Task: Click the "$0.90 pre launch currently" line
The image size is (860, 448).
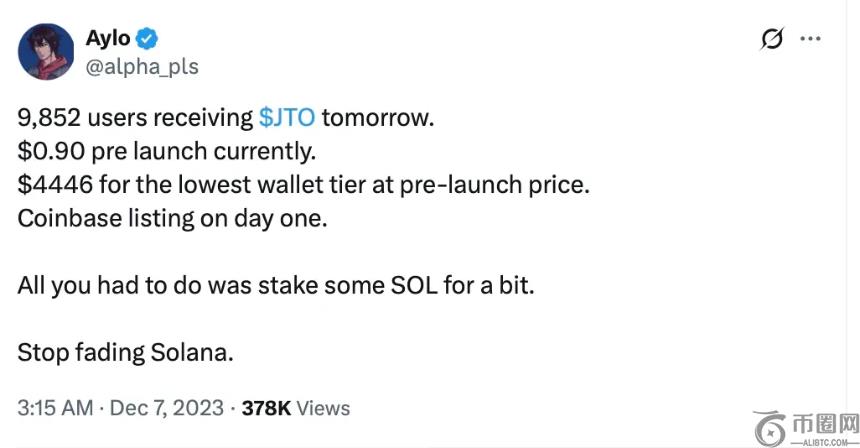Action: pyautogui.click(x=166, y=151)
